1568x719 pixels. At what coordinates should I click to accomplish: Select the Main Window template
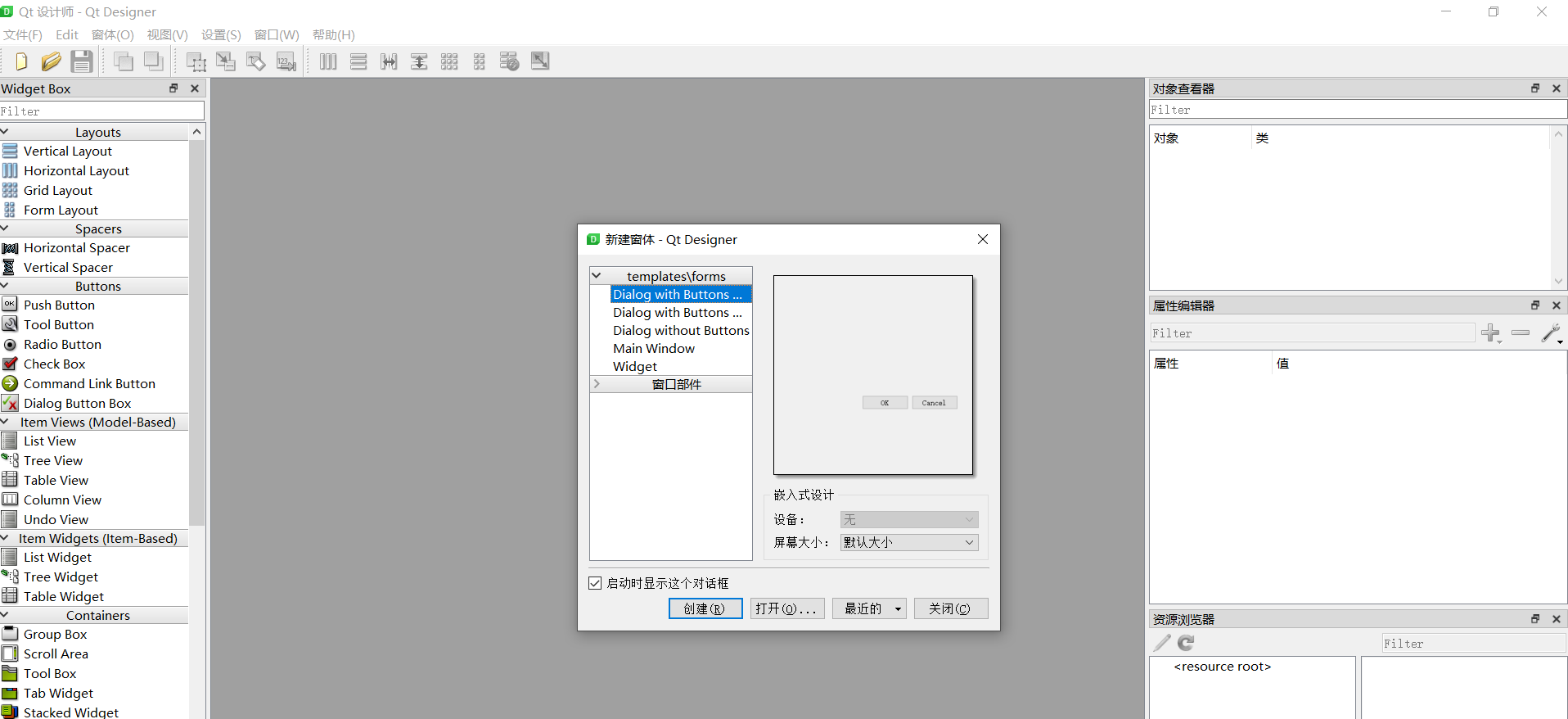[654, 348]
